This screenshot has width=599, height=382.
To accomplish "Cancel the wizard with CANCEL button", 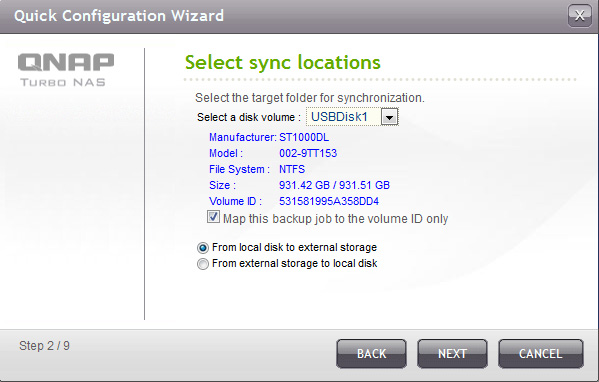I will pos(541,354).
